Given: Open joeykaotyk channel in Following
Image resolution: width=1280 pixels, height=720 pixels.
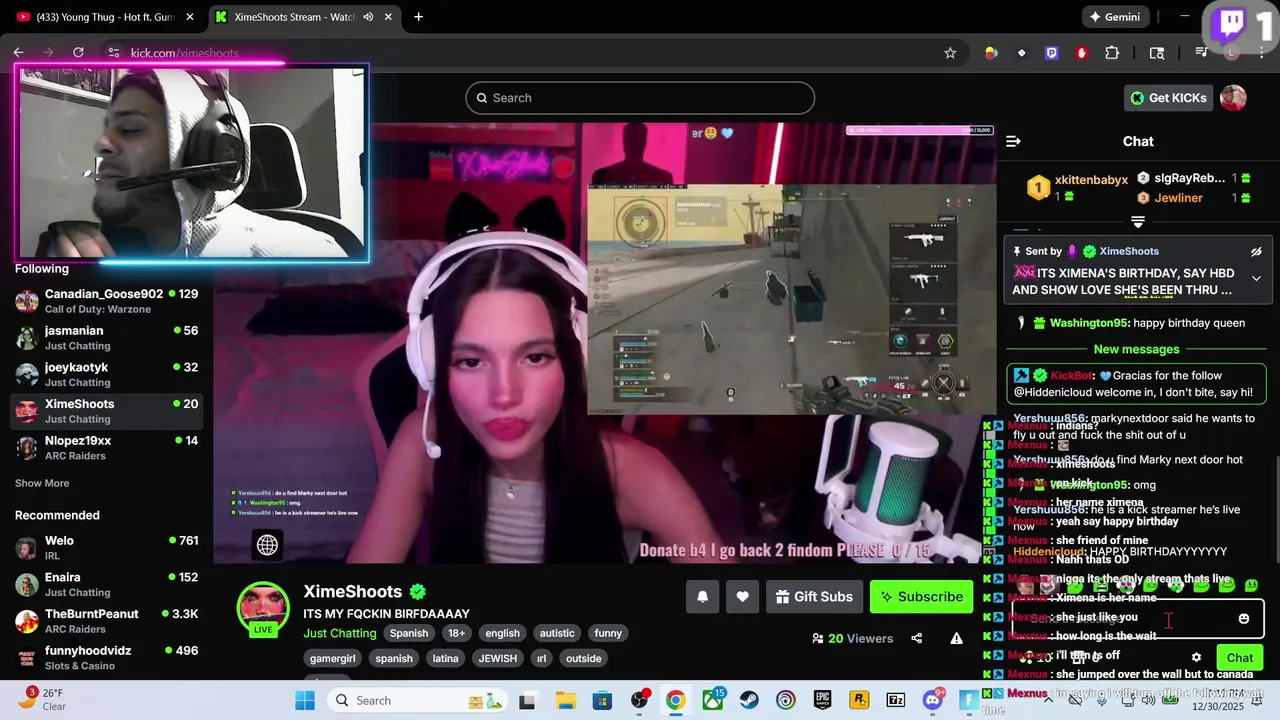Looking at the screenshot, I should click(x=106, y=374).
